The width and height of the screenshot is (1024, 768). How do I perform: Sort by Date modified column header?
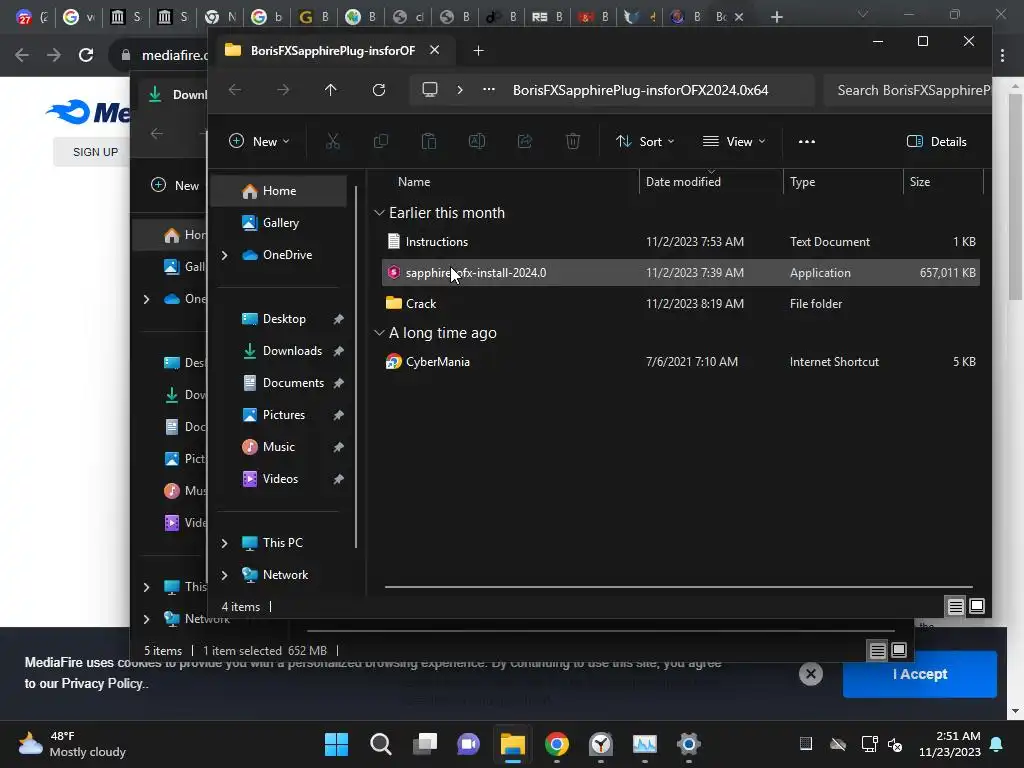click(x=683, y=182)
